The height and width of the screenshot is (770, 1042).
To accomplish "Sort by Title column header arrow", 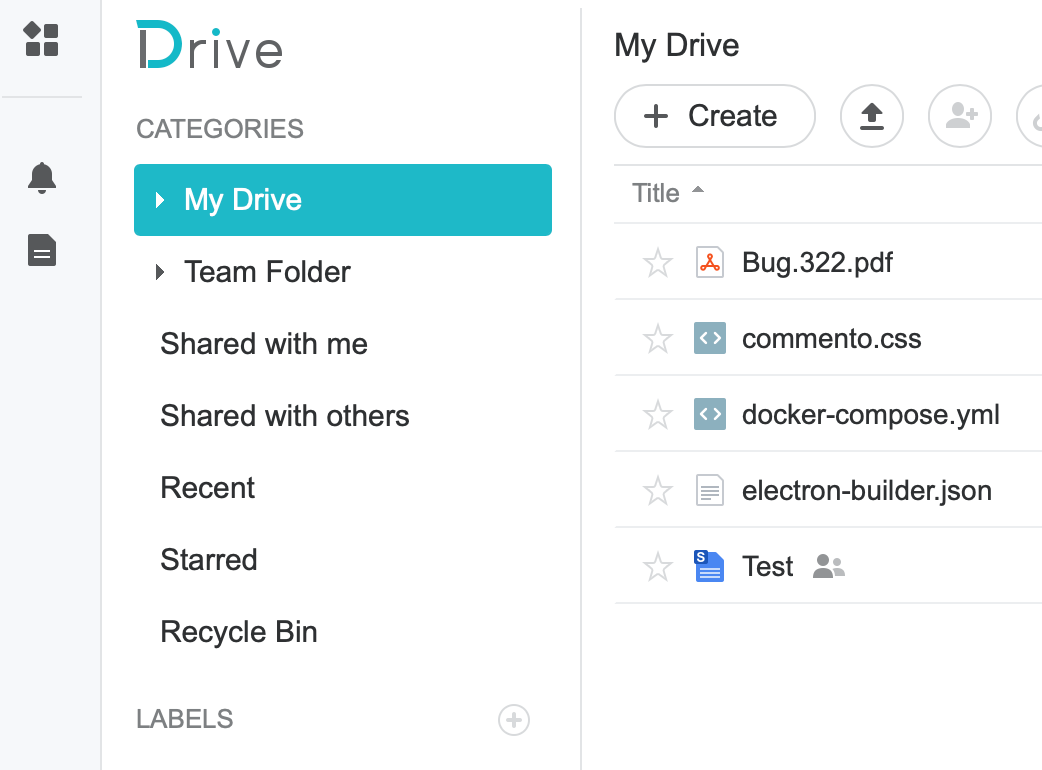I will 698,191.
